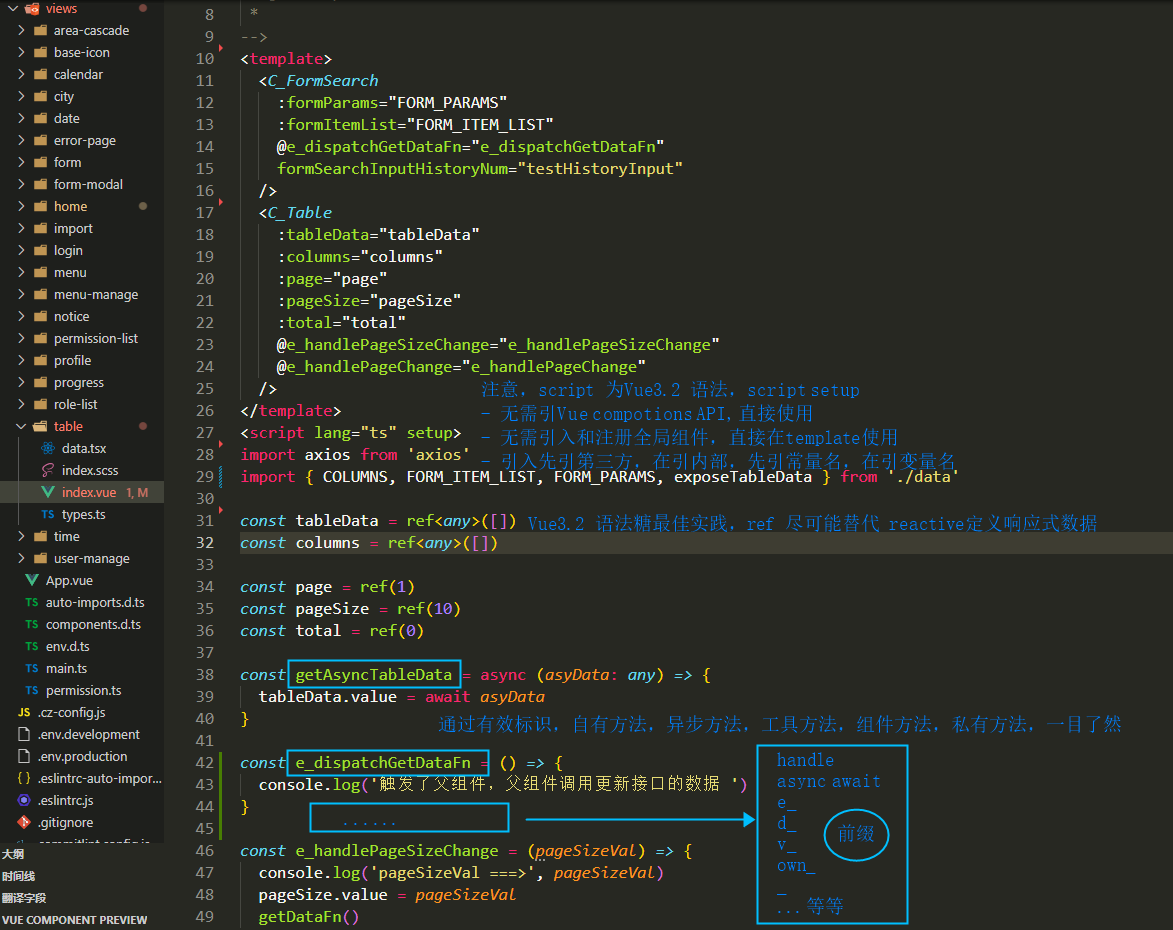1173x930 pixels.
Task: Collapse the table folder chevron
Action: point(21,426)
